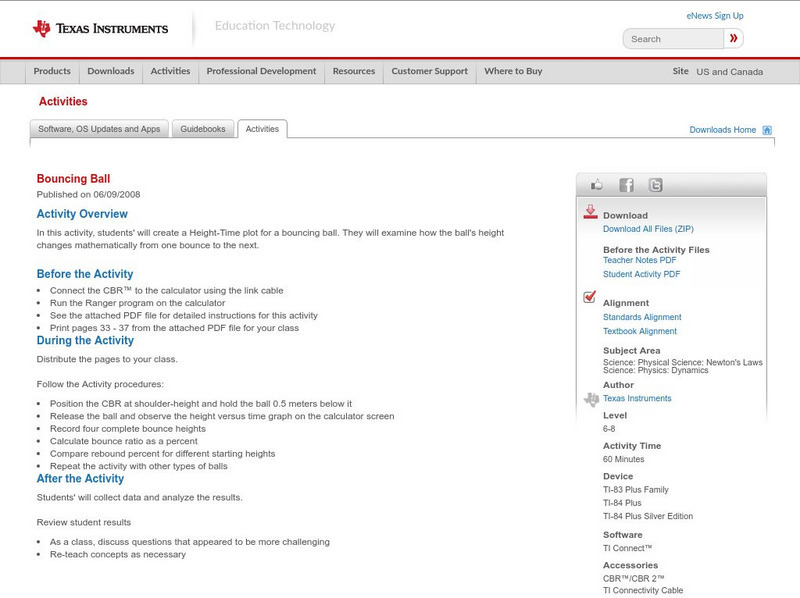The height and width of the screenshot is (598, 800).
Task: Click the red Activities page heading
Action: (x=63, y=102)
